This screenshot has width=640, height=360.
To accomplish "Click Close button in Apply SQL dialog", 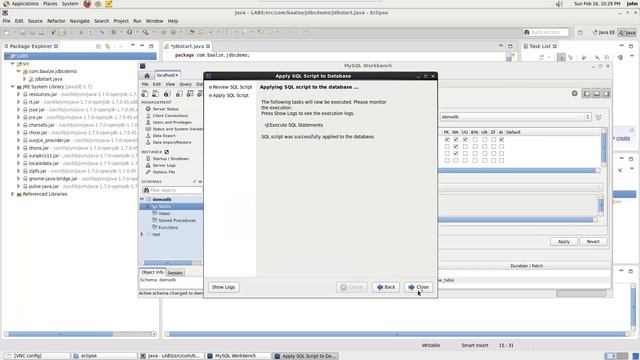I will point(418,287).
